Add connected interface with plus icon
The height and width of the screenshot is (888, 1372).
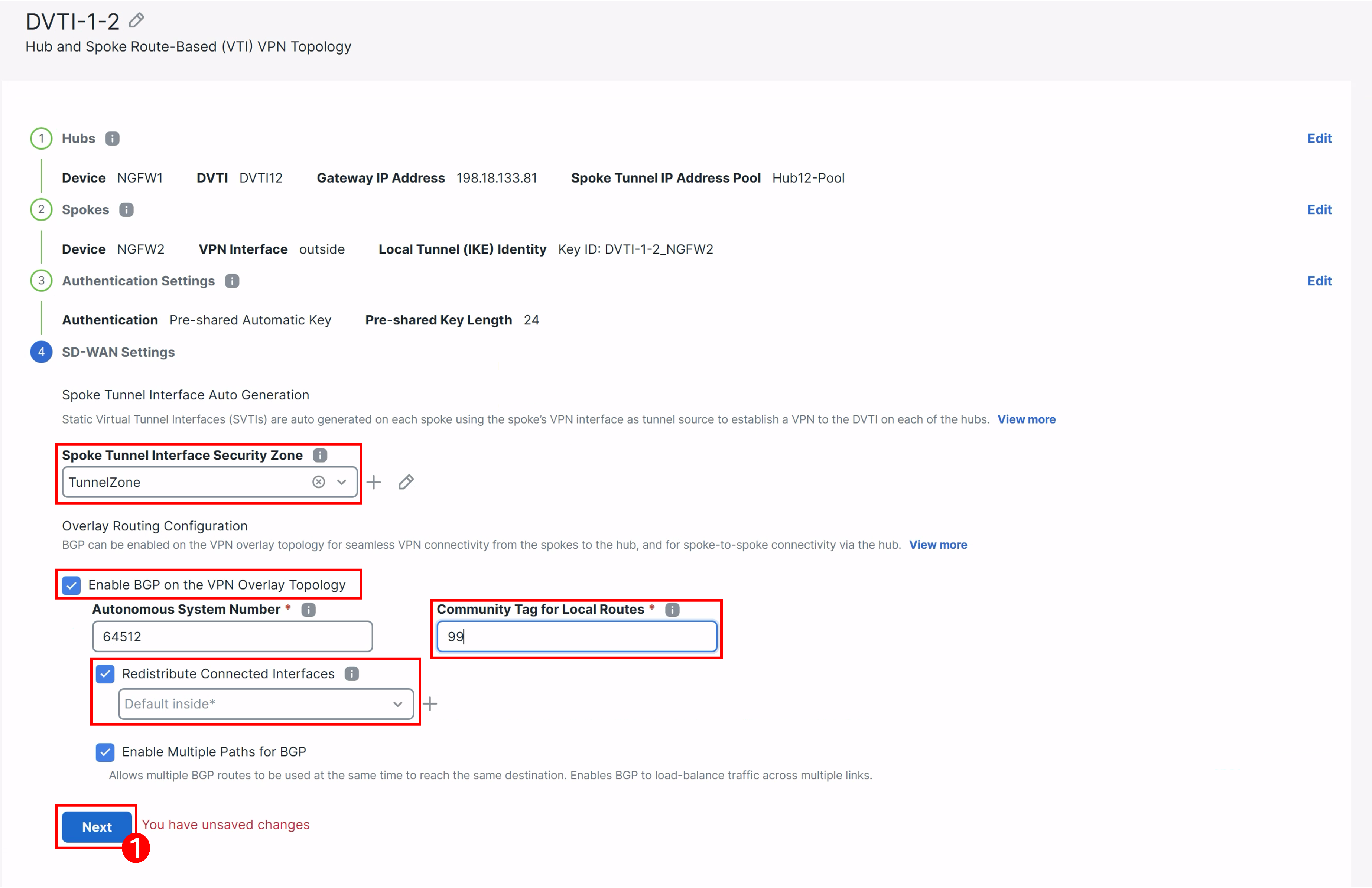pyautogui.click(x=430, y=703)
